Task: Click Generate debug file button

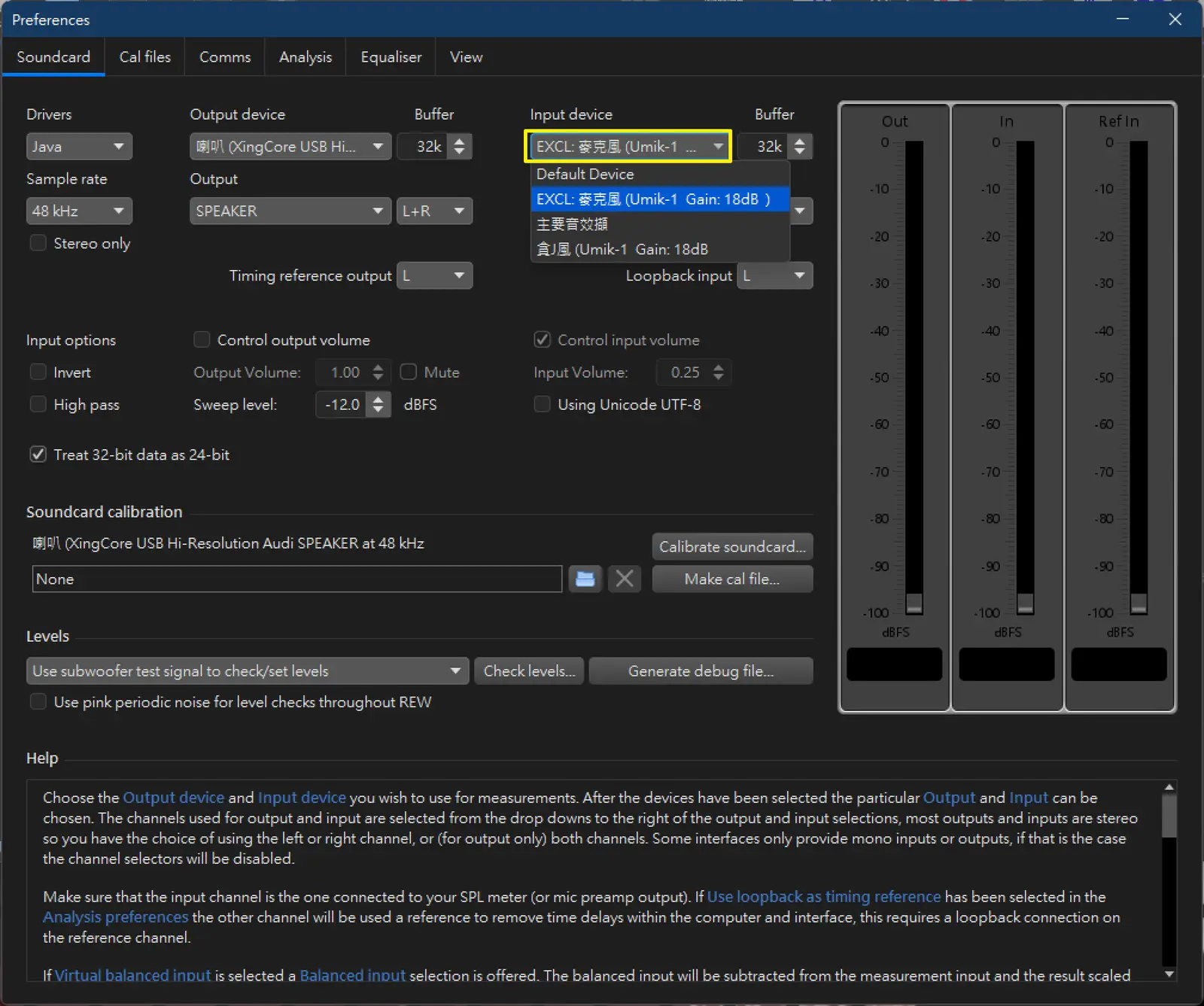Action: [x=701, y=671]
